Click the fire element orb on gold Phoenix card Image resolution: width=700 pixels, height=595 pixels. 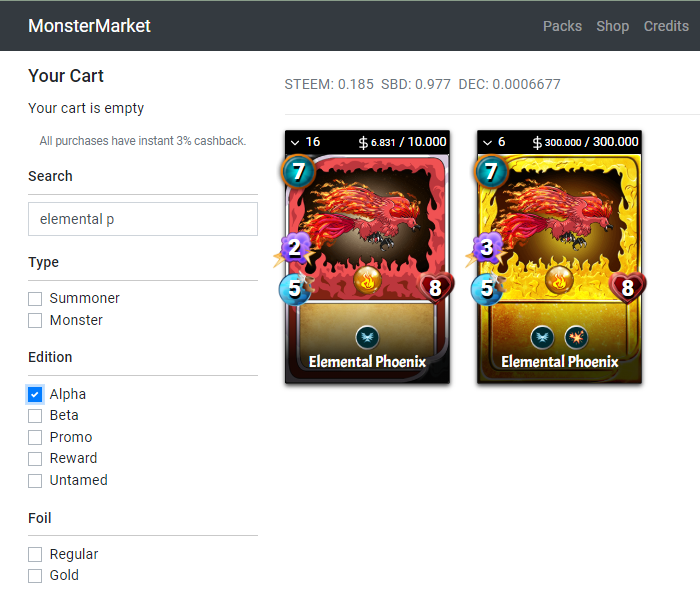(559, 280)
